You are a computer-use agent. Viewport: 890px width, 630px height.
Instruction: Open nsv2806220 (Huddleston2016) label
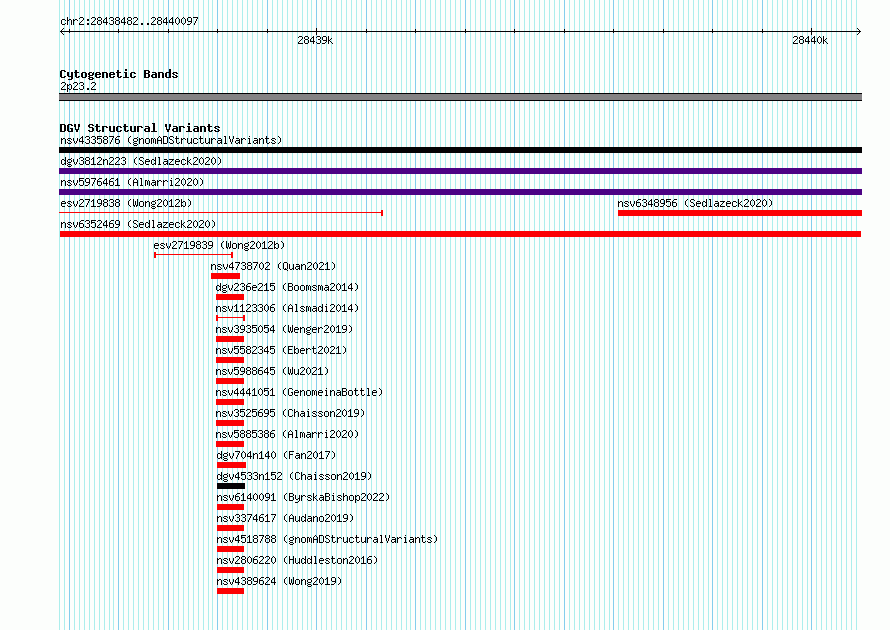(x=297, y=560)
